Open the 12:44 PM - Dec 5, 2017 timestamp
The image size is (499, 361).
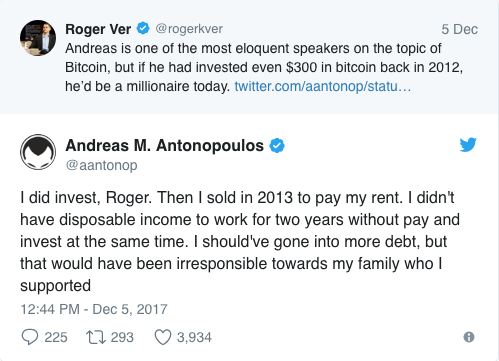(x=94, y=309)
